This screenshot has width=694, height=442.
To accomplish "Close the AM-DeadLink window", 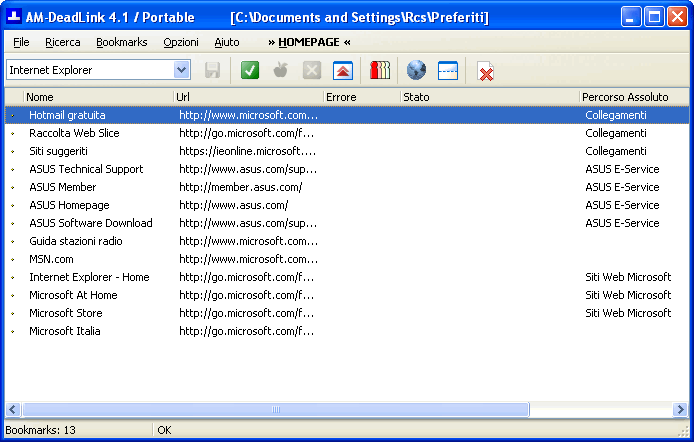I will (678, 17).
